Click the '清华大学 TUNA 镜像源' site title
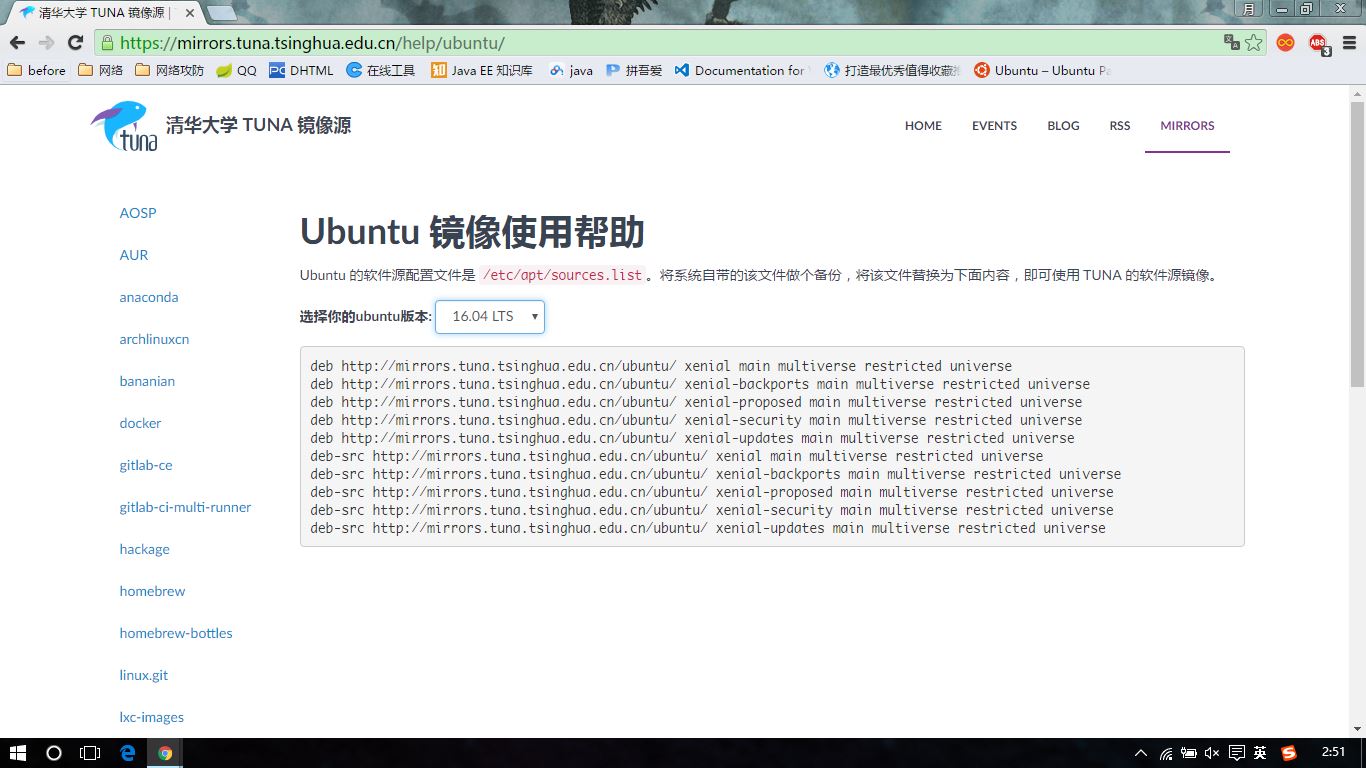This screenshot has height=768, width=1366. (258, 125)
